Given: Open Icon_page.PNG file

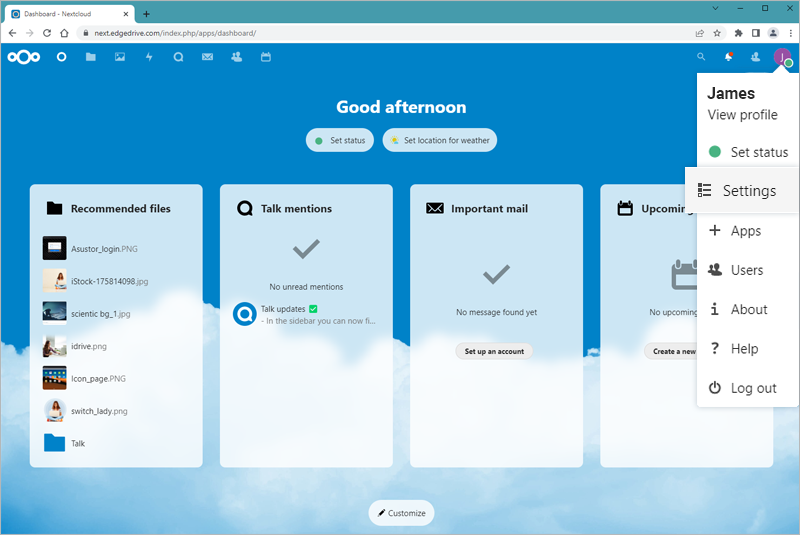Looking at the screenshot, I should point(116,378).
